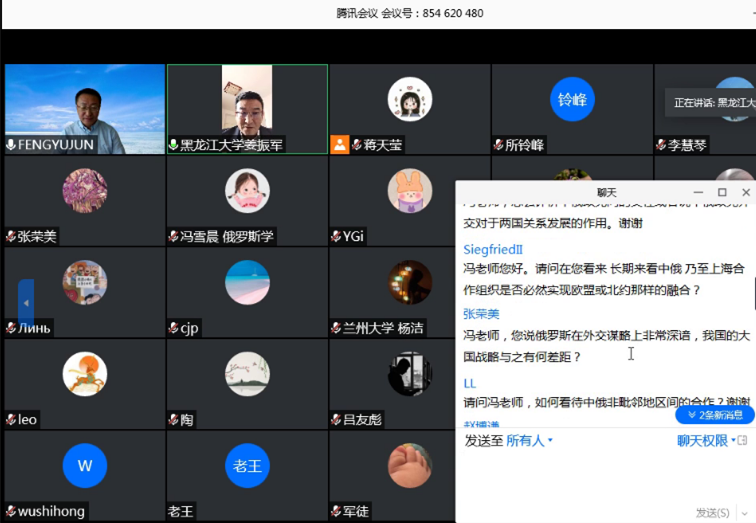The image size is (756, 523).
Task: Click cjp's beach avatar
Action: (247, 282)
